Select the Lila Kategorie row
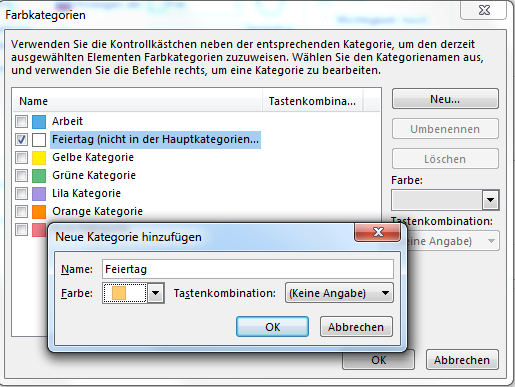 point(197,193)
